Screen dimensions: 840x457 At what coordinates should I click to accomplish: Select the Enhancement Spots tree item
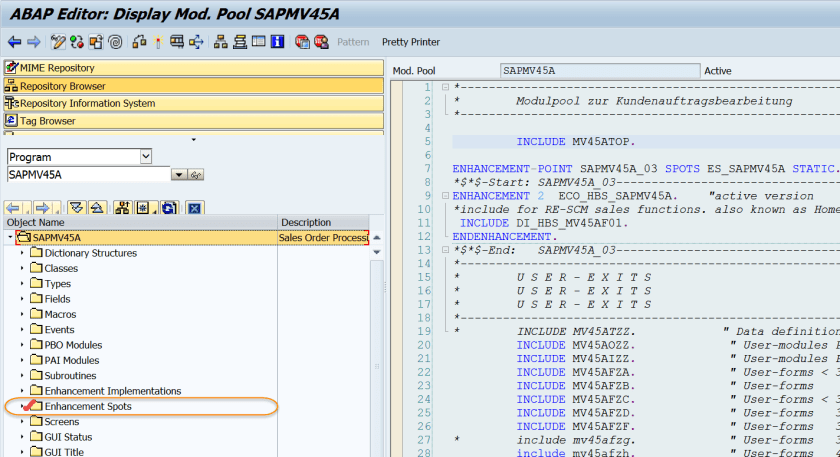(88, 407)
